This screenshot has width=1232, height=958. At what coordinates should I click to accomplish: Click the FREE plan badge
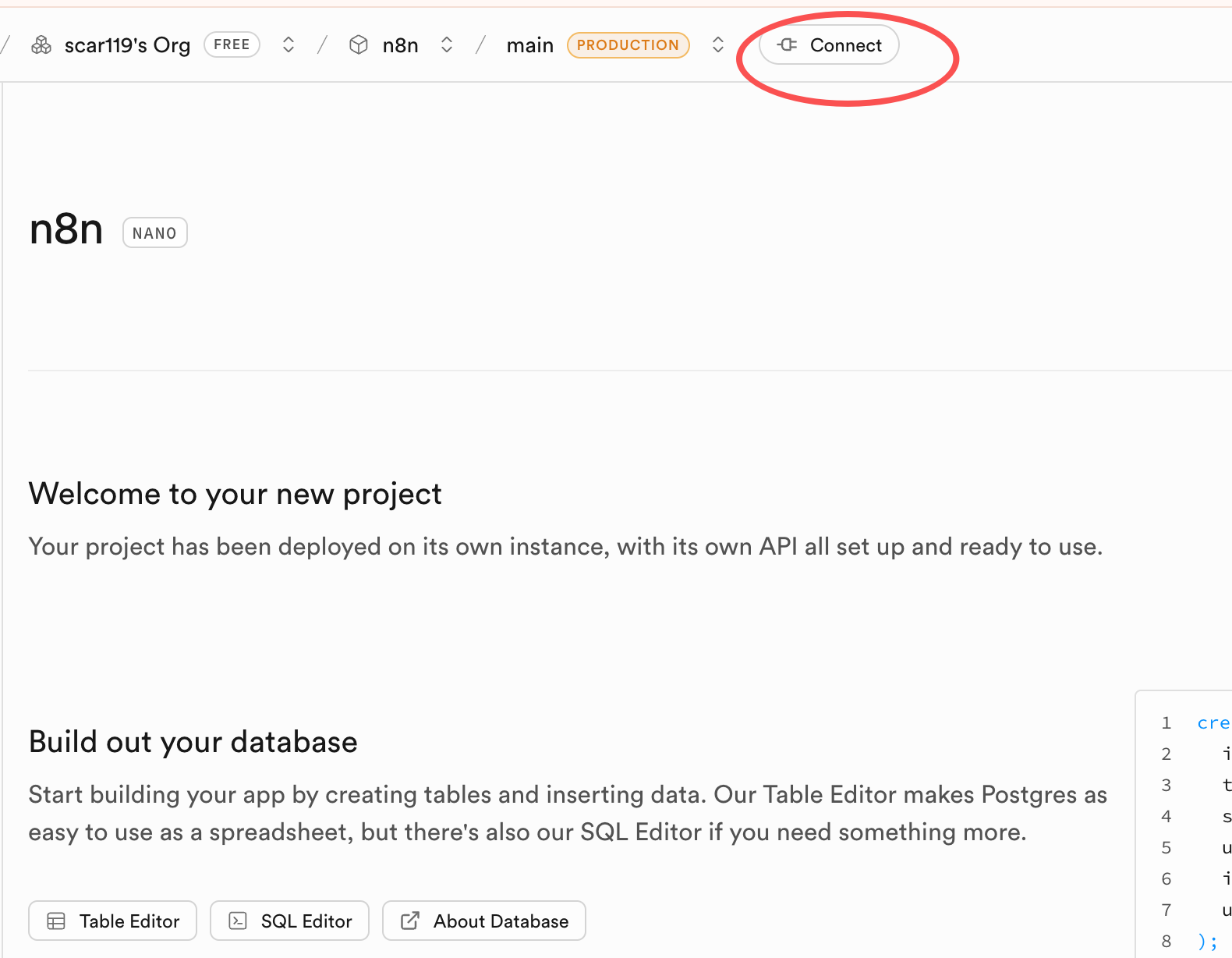tap(232, 44)
